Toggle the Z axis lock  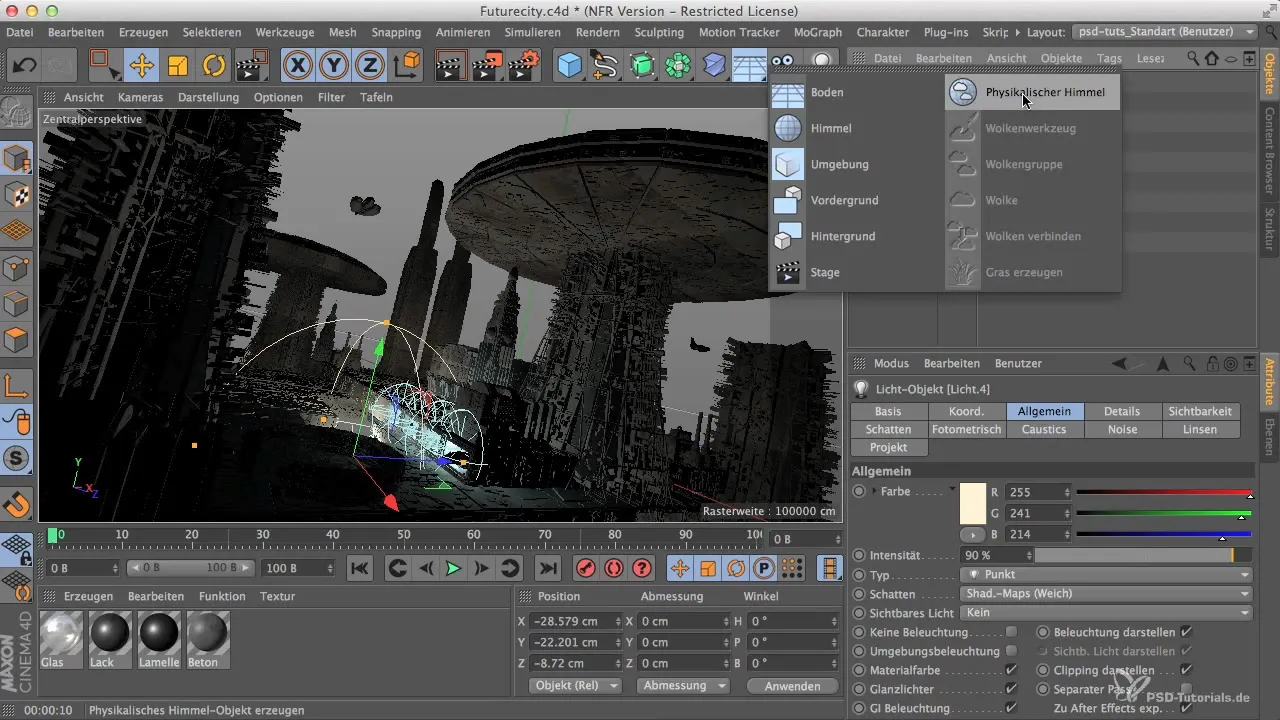369,66
